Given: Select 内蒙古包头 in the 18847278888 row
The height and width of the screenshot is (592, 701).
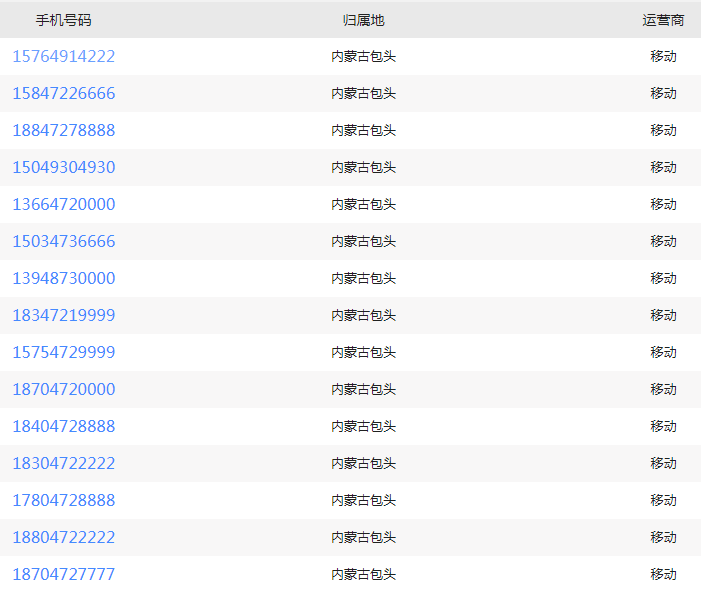Looking at the screenshot, I should tap(363, 131).
